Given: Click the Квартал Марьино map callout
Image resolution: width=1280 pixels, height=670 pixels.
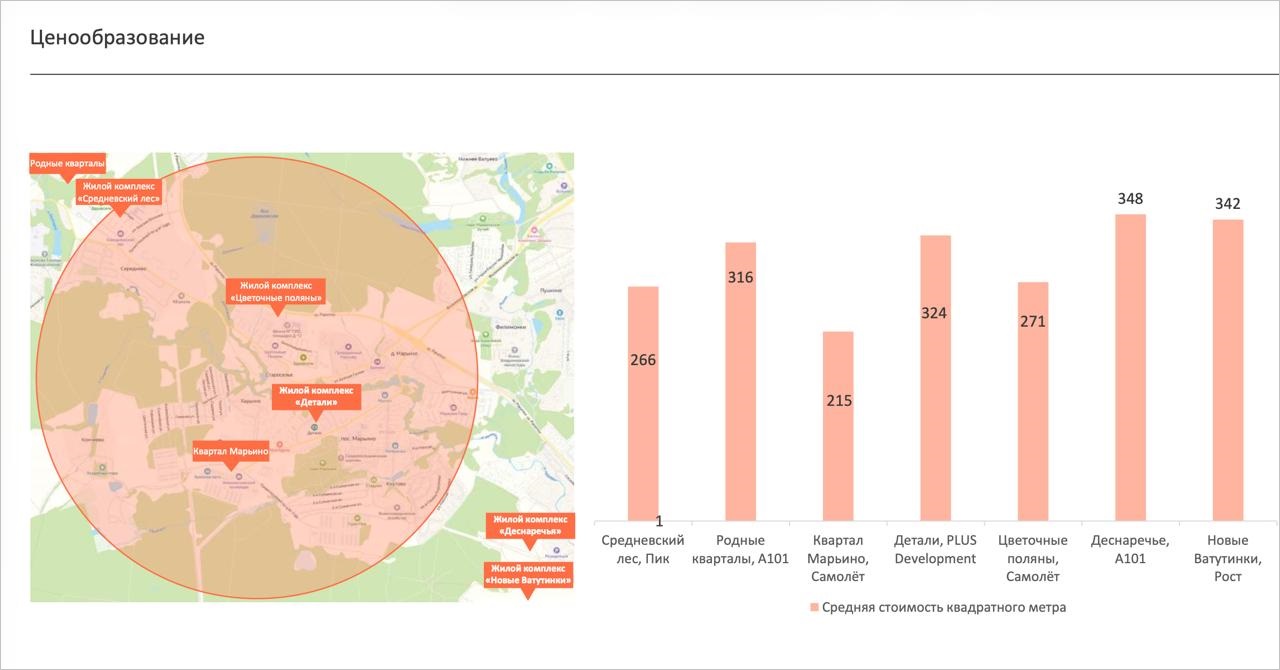Looking at the screenshot, I should click(231, 451).
